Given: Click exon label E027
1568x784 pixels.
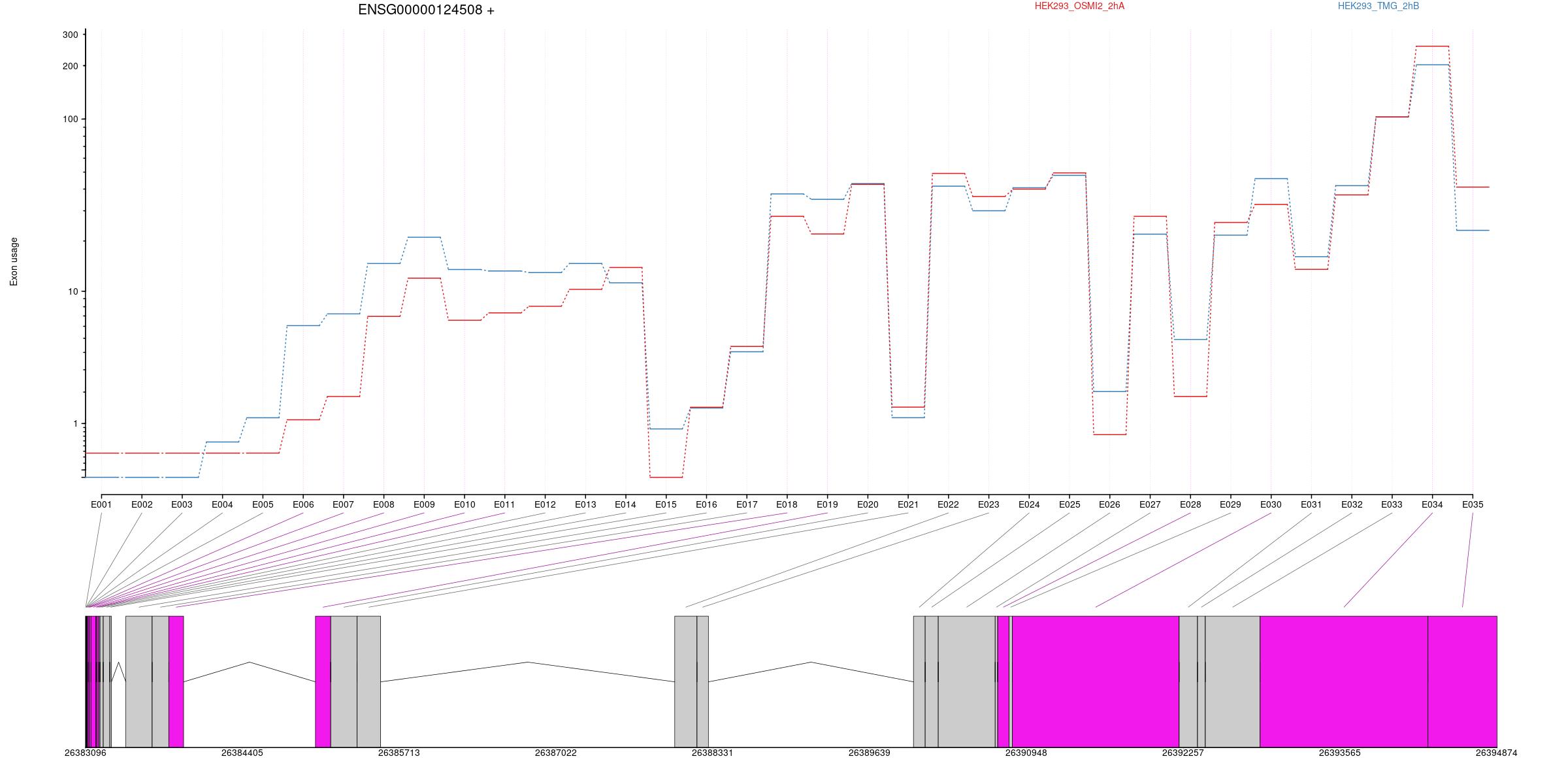Looking at the screenshot, I should [1150, 504].
